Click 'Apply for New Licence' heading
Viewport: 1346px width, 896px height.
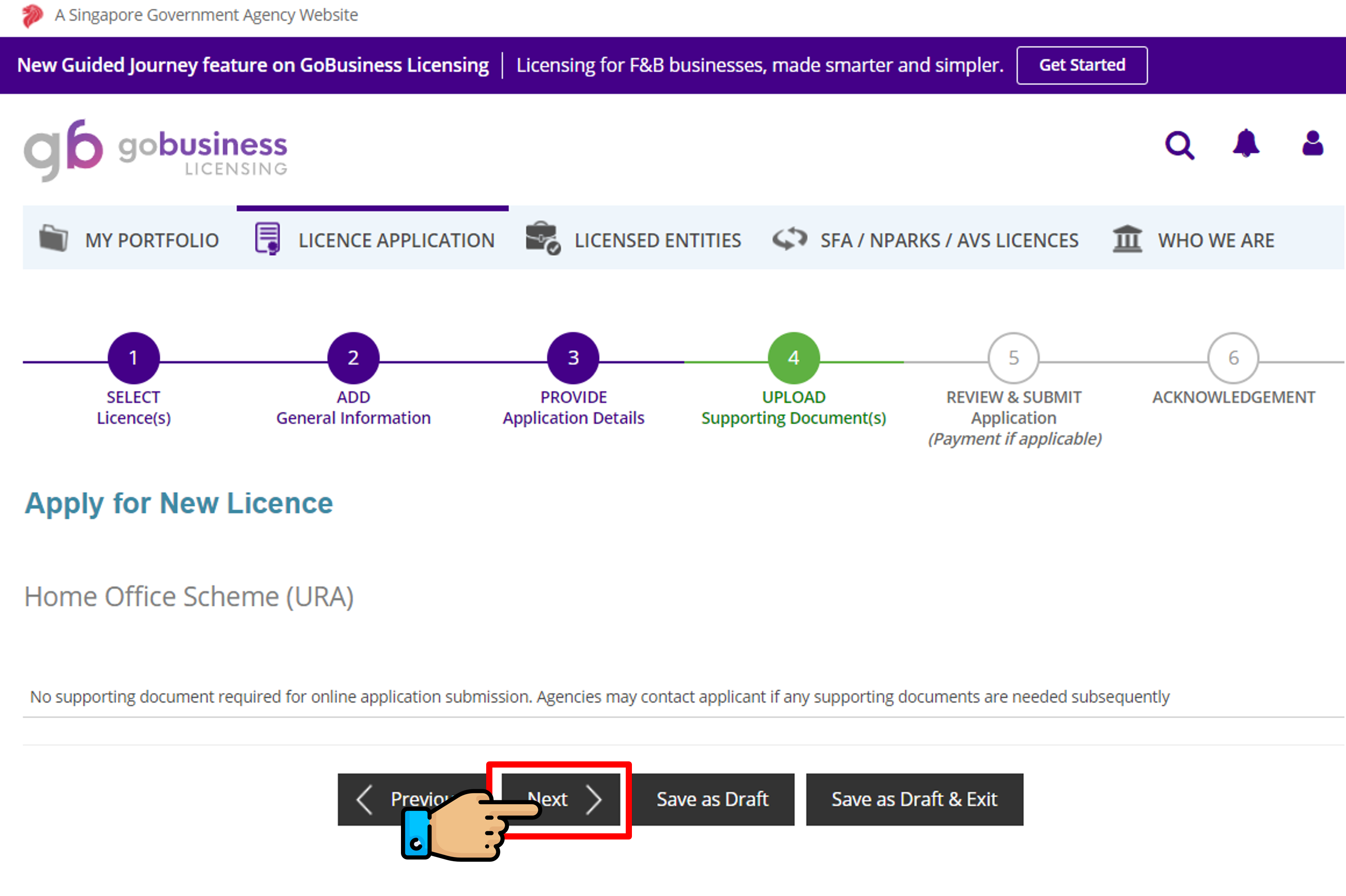point(178,504)
